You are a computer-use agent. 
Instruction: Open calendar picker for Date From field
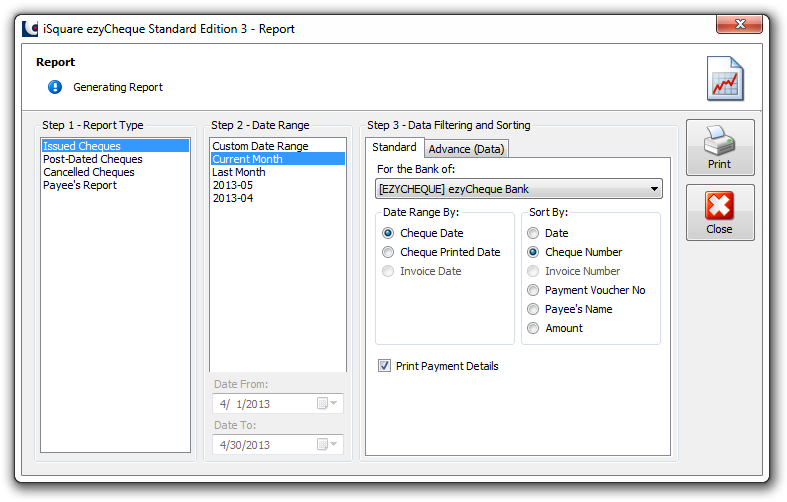click(x=327, y=404)
